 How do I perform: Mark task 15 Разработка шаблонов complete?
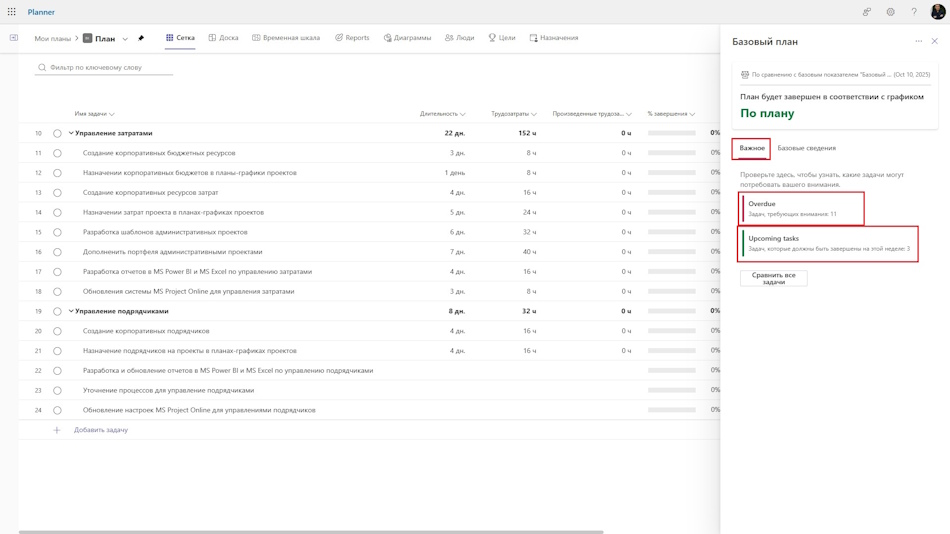click(57, 232)
